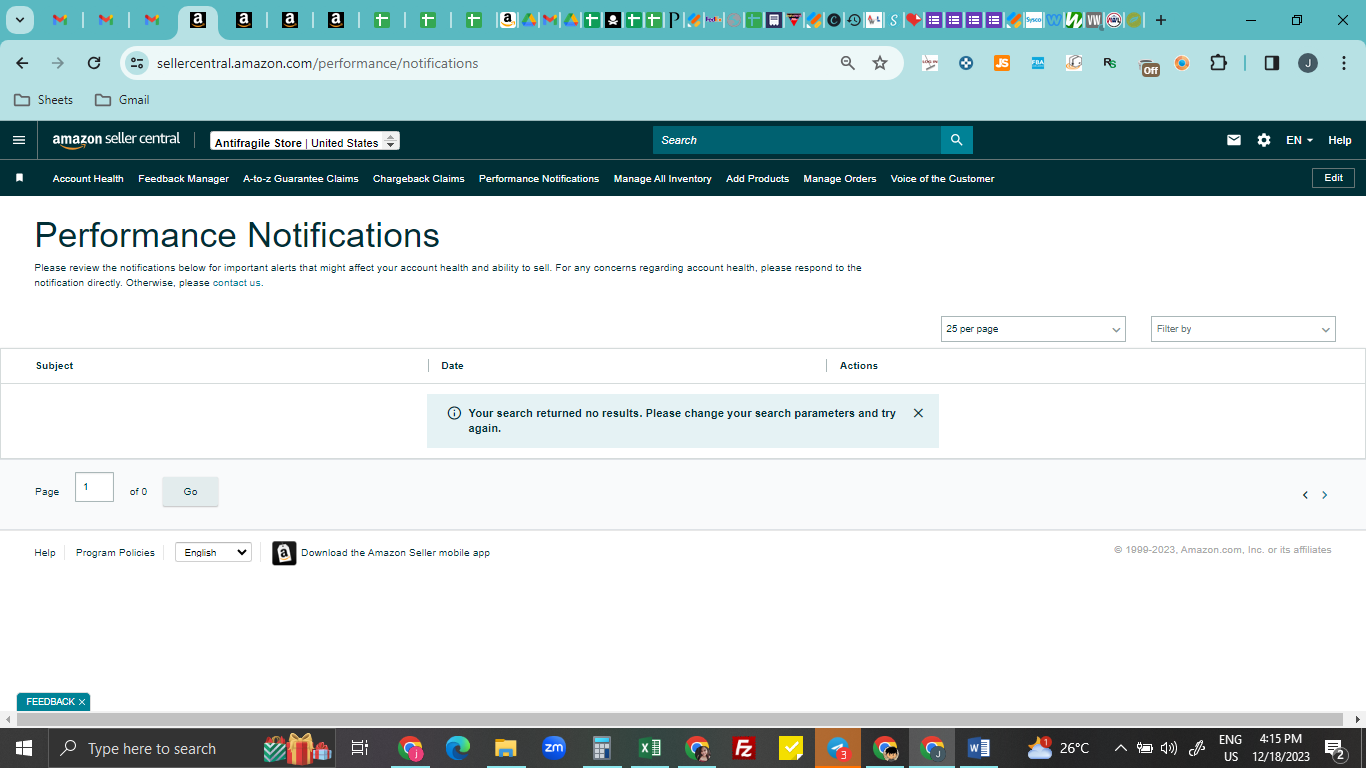The height and width of the screenshot is (768, 1366).
Task: Open the hamburger navigation menu
Action: click(19, 140)
